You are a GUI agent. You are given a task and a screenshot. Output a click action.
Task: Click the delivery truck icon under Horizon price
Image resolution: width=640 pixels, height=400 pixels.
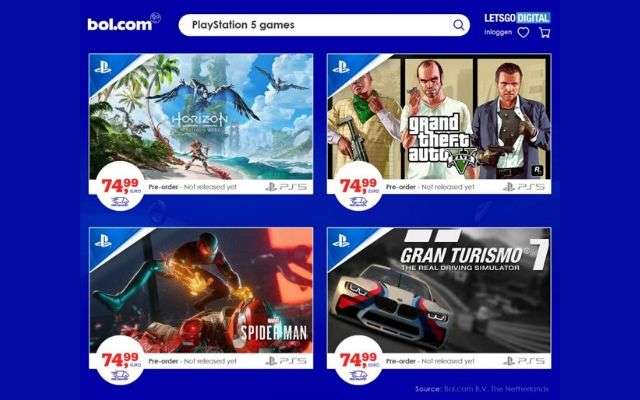120,202
